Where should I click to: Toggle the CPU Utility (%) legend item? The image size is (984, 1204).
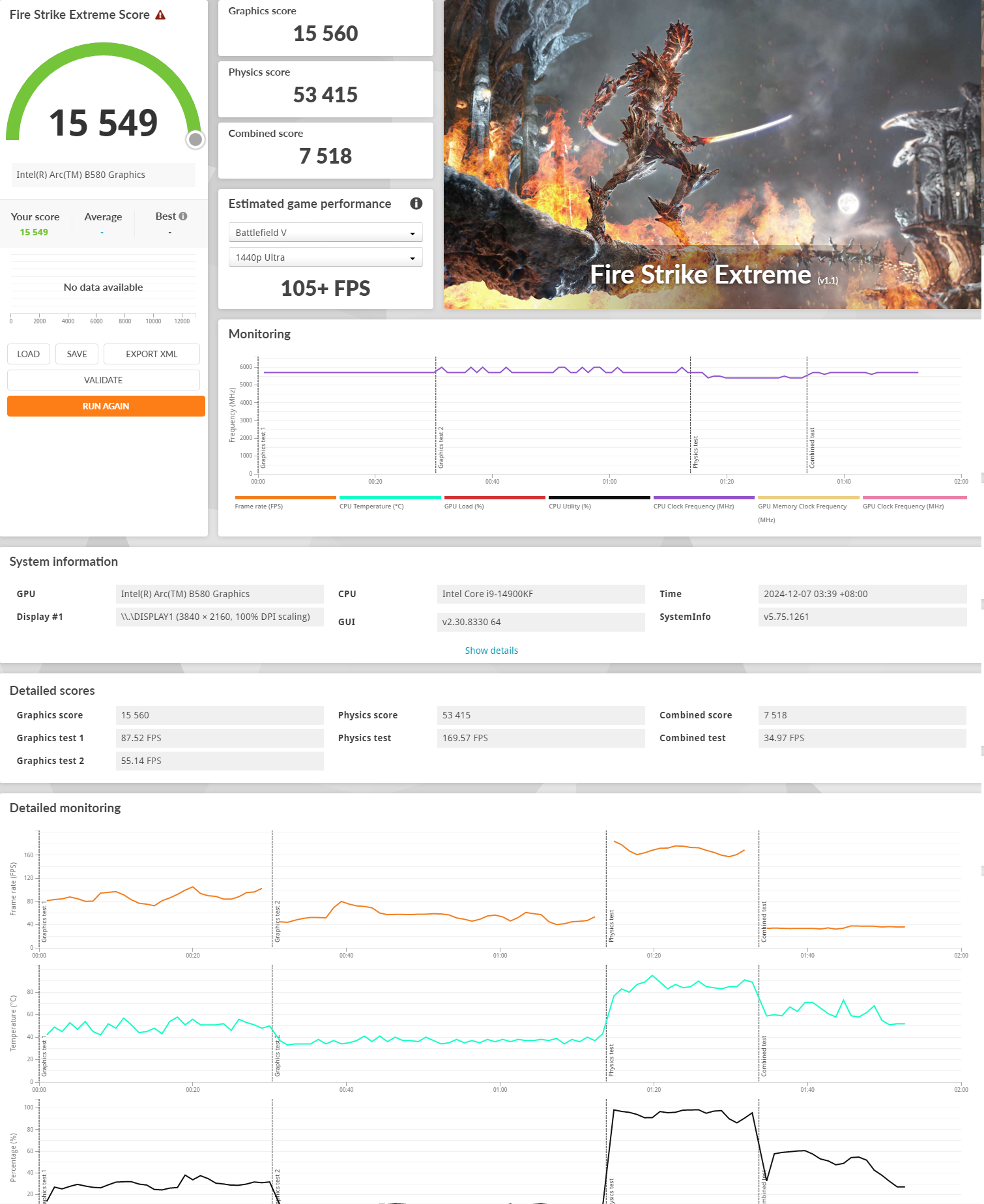pyautogui.click(x=599, y=502)
